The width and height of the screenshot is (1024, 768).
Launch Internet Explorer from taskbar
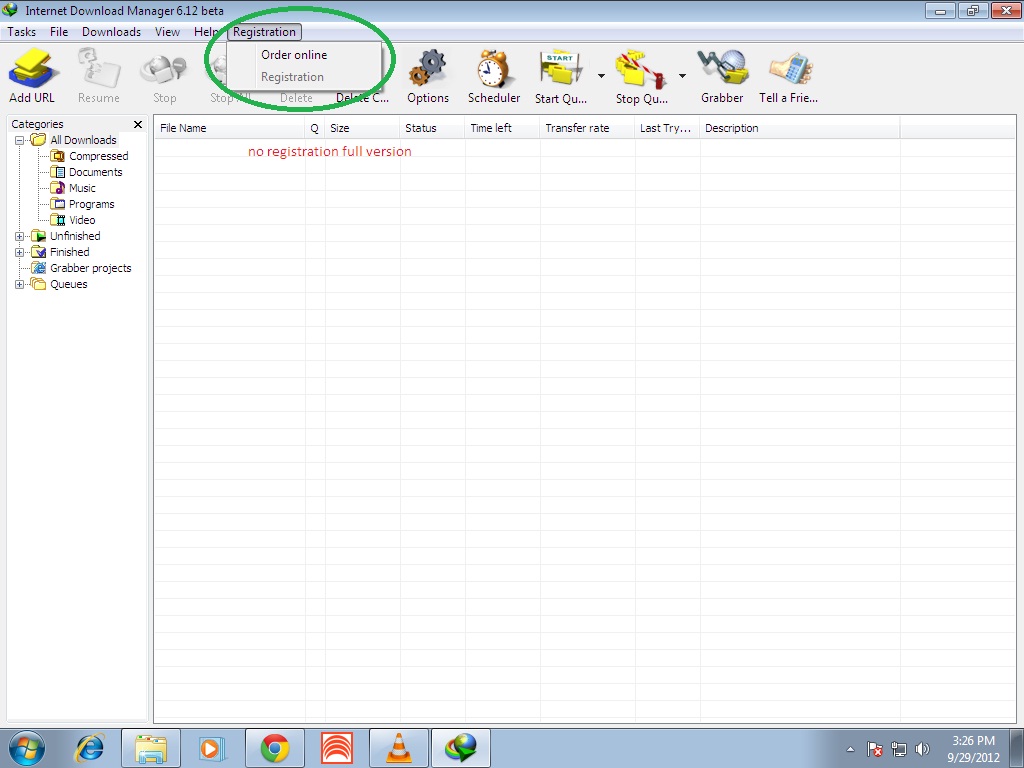pos(89,748)
